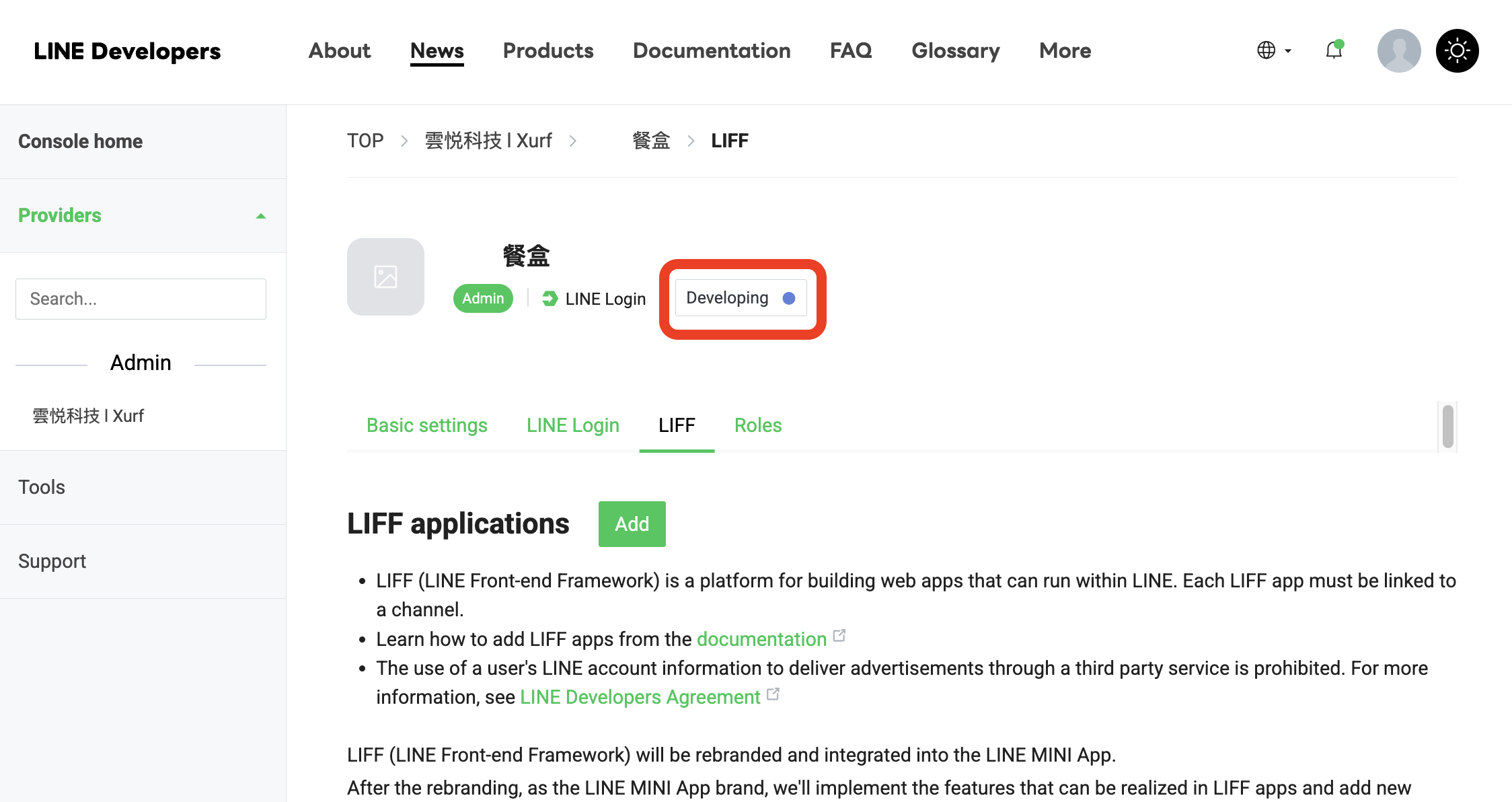Screen dimensions: 1512x802
Task: Open external link icon beside documentation
Action: (839, 636)
